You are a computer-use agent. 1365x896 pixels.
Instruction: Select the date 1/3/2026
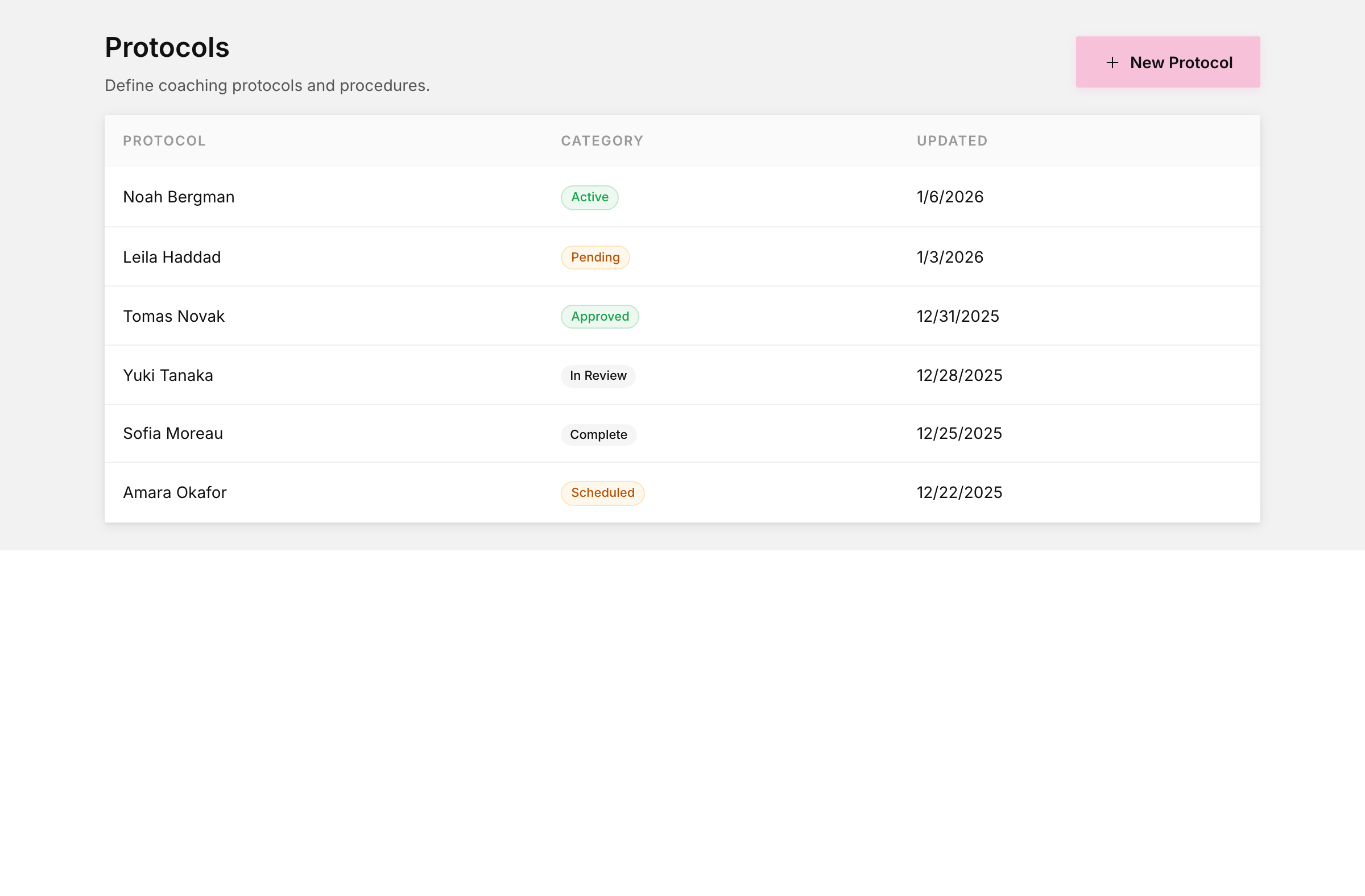click(949, 257)
